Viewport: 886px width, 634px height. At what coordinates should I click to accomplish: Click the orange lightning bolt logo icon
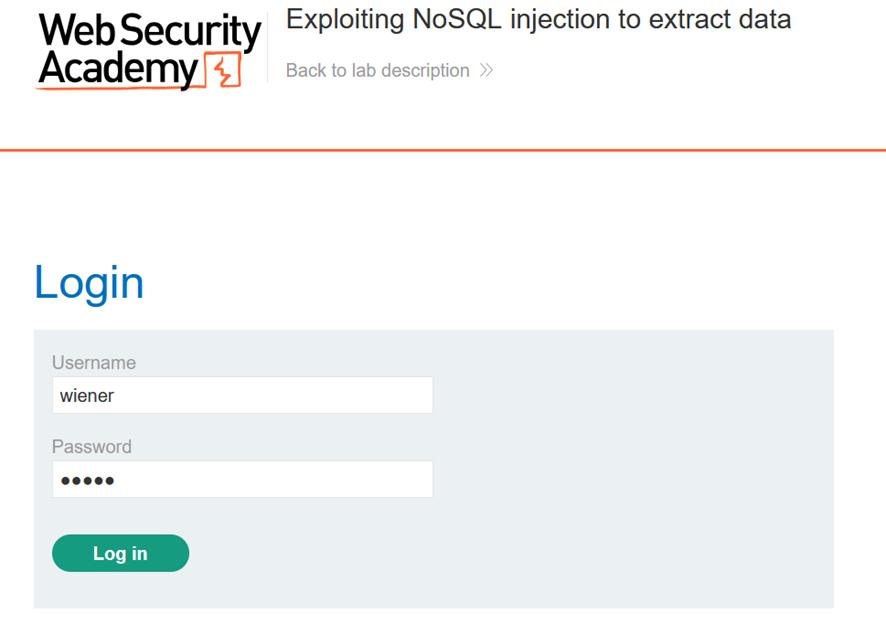pos(223,70)
